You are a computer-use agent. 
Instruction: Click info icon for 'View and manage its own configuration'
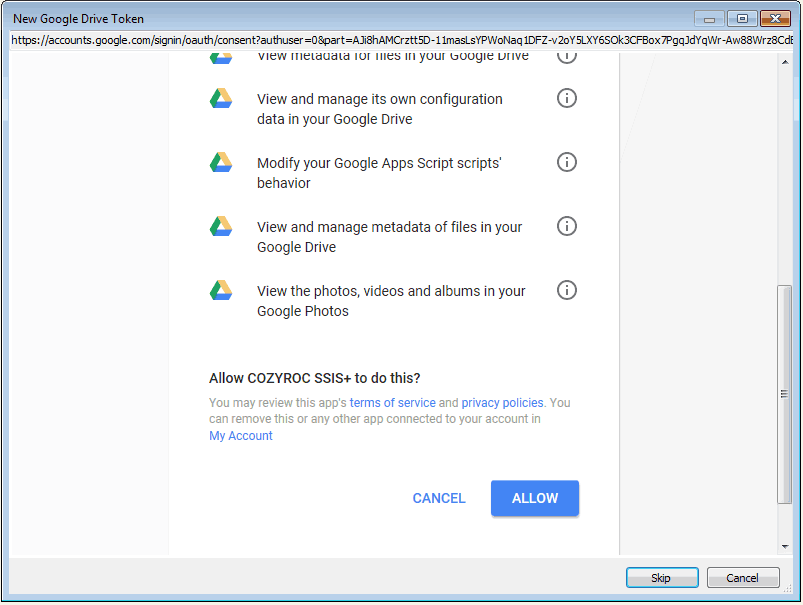coord(566,98)
